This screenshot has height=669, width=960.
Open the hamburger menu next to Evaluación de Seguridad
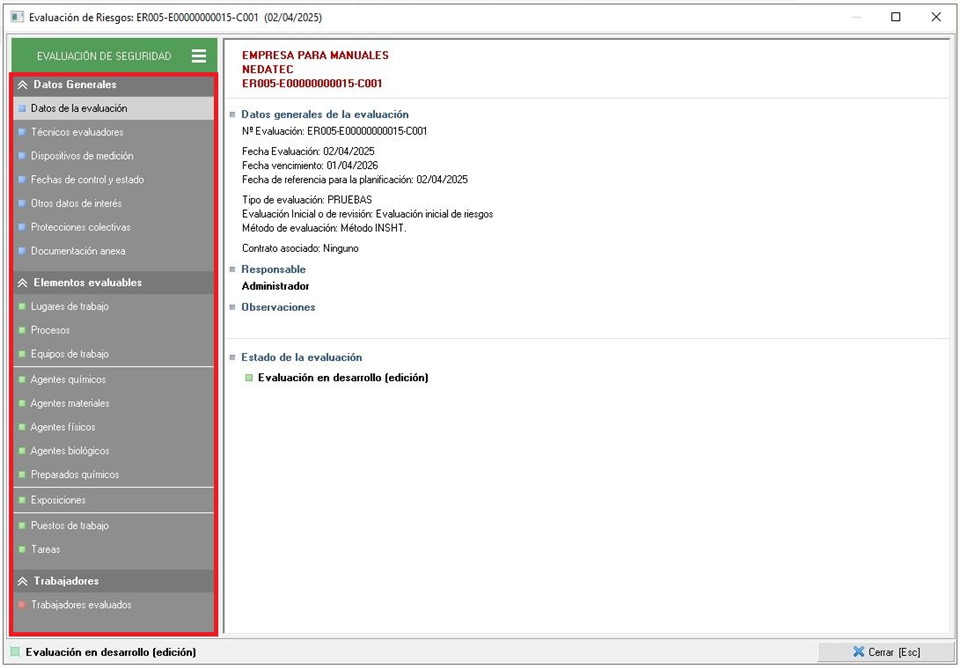pos(199,56)
